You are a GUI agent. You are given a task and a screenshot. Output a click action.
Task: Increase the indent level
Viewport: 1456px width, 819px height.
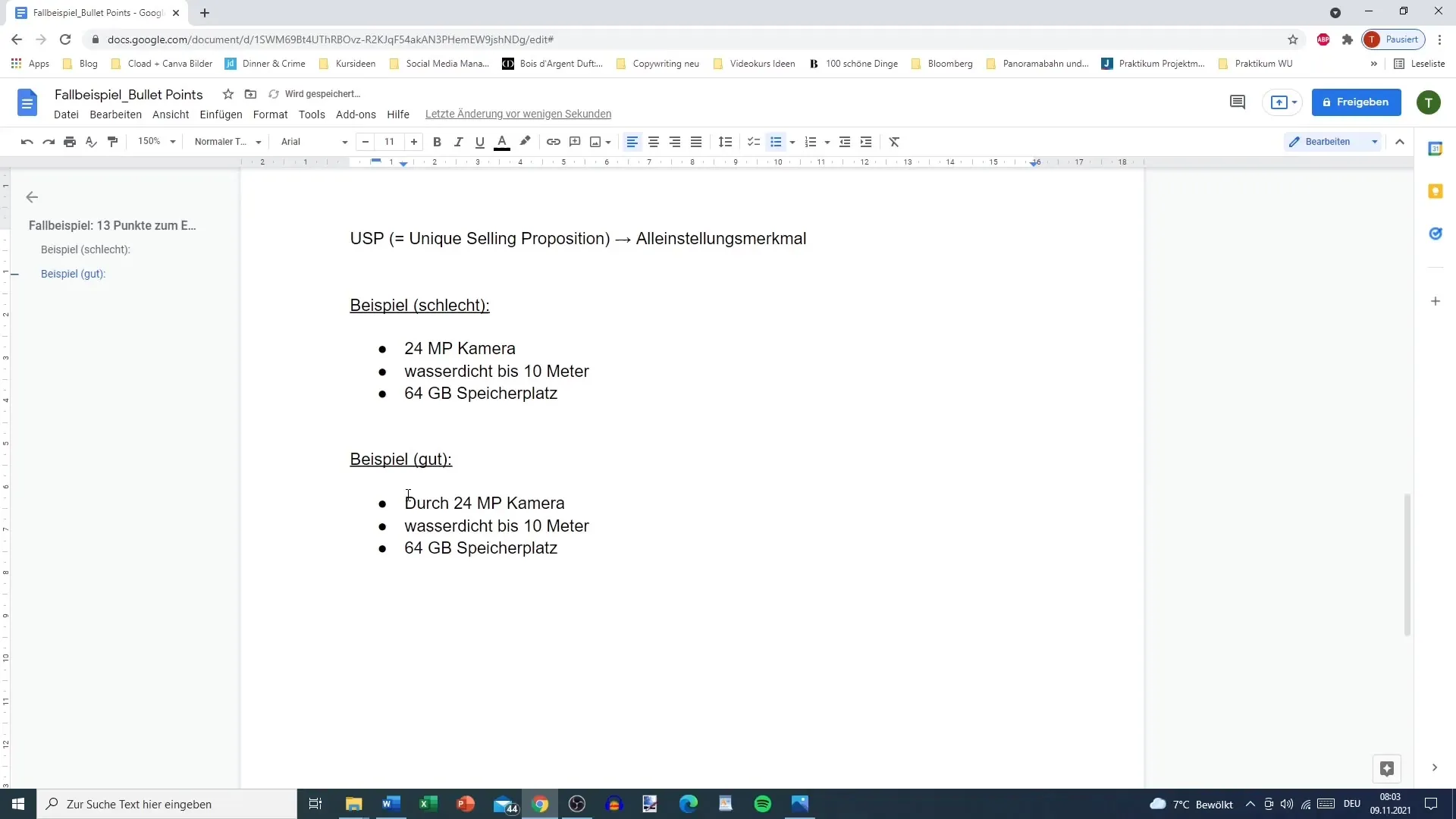pyautogui.click(x=866, y=142)
